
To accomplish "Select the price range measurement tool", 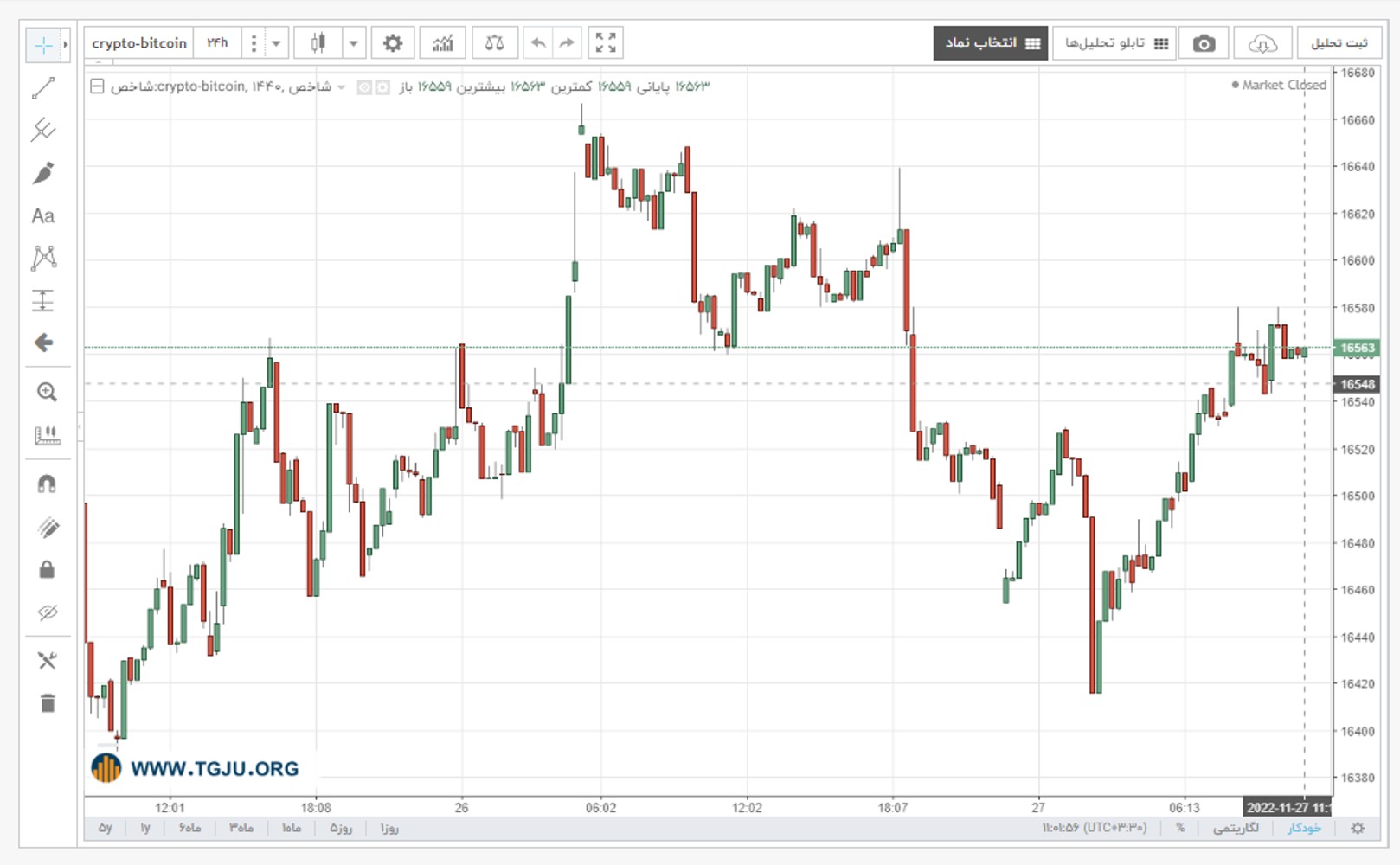I will (43, 300).
